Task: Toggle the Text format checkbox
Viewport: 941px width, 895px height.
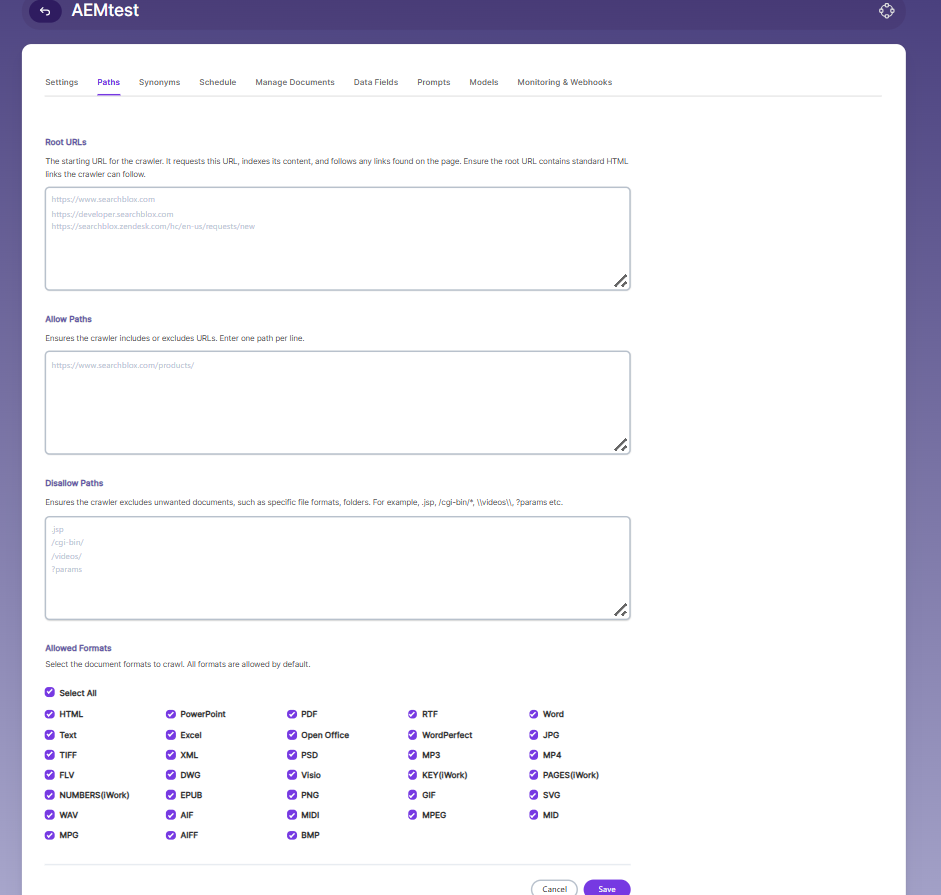Action: click(x=50, y=735)
